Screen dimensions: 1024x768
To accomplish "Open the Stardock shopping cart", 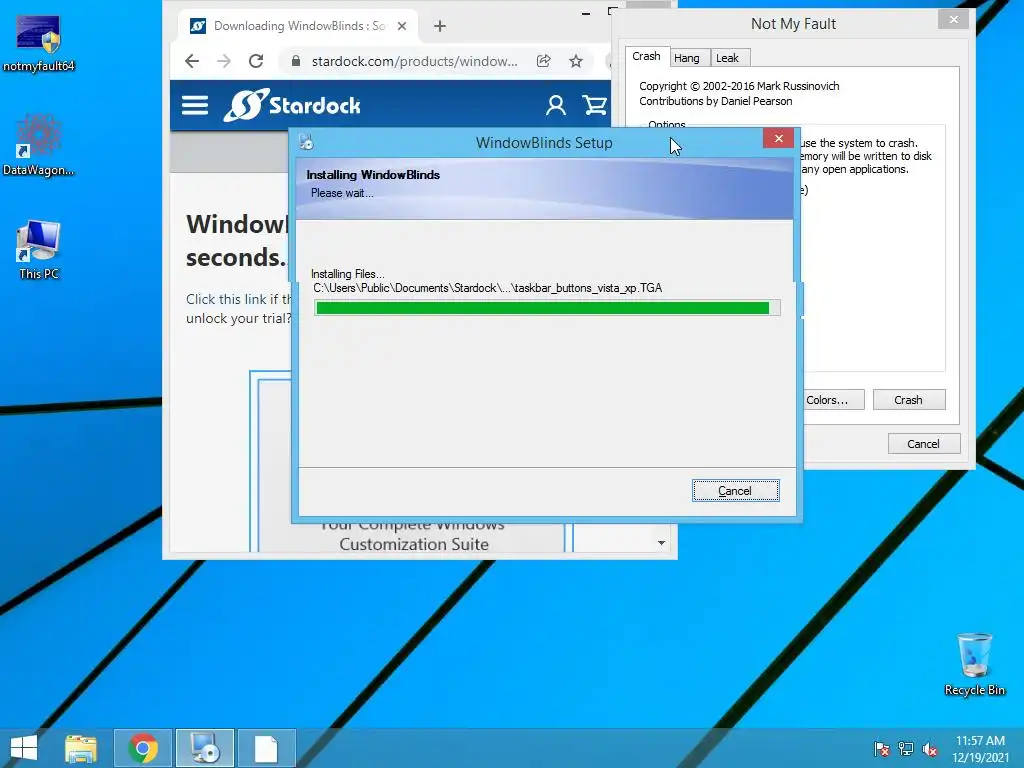I will [x=595, y=105].
